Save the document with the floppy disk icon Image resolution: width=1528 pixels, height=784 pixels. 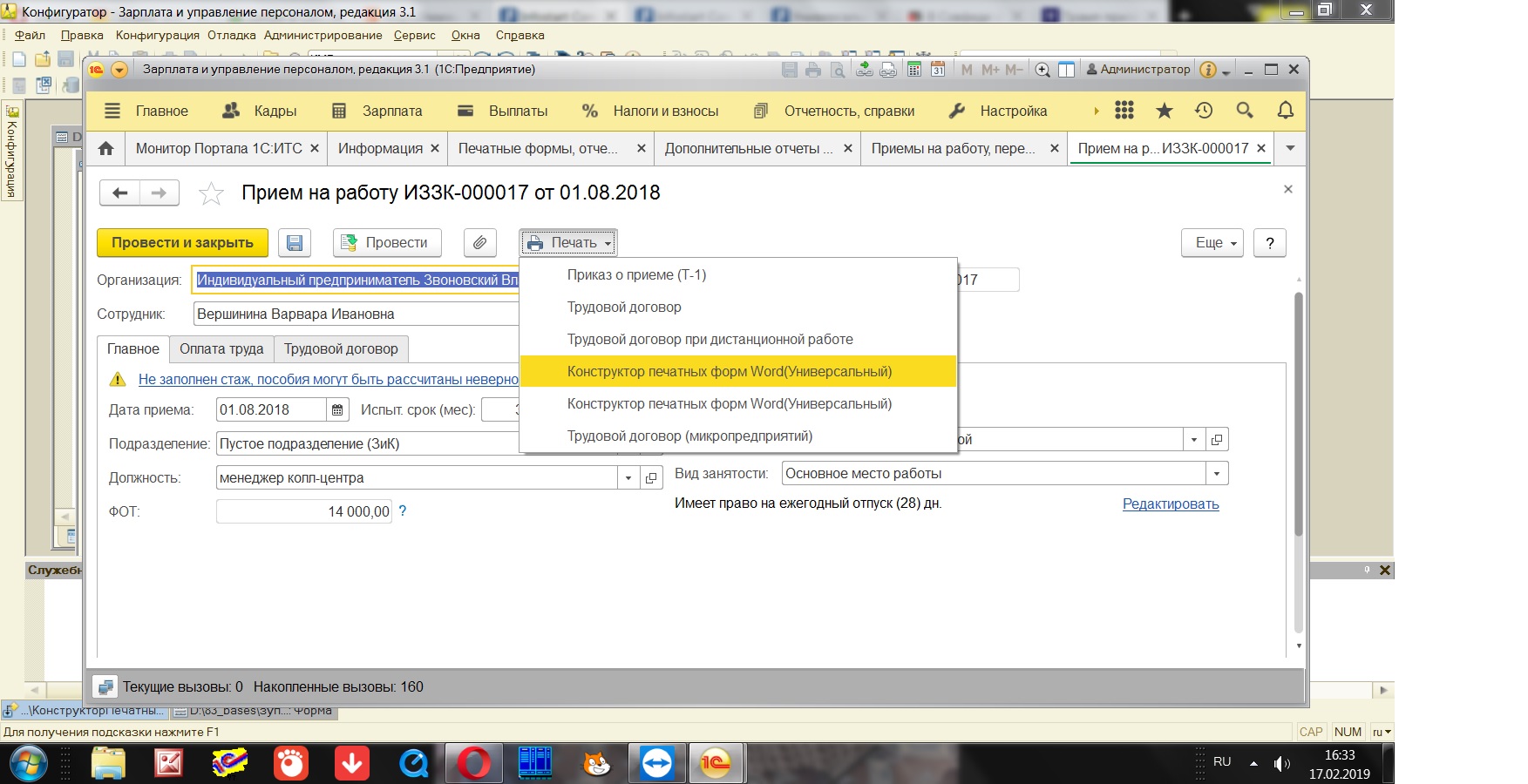click(x=295, y=243)
